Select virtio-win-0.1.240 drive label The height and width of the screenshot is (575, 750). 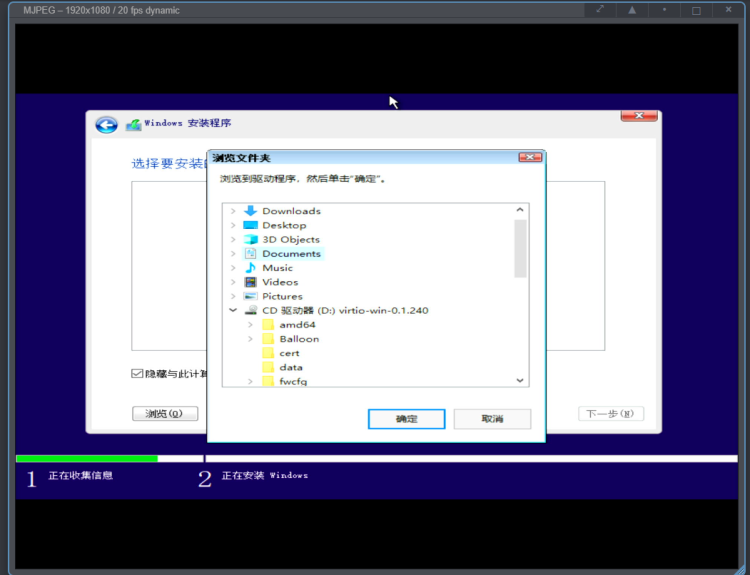coord(345,310)
